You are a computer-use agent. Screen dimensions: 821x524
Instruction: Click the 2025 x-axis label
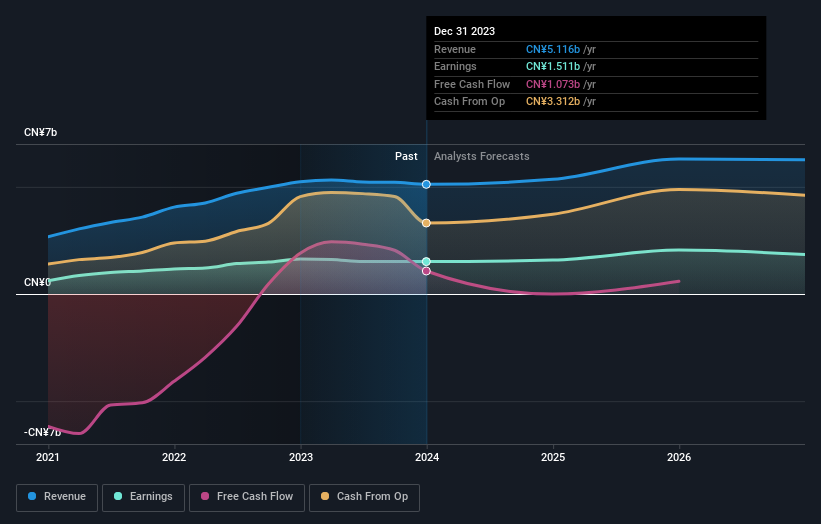[x=553, y=458]
